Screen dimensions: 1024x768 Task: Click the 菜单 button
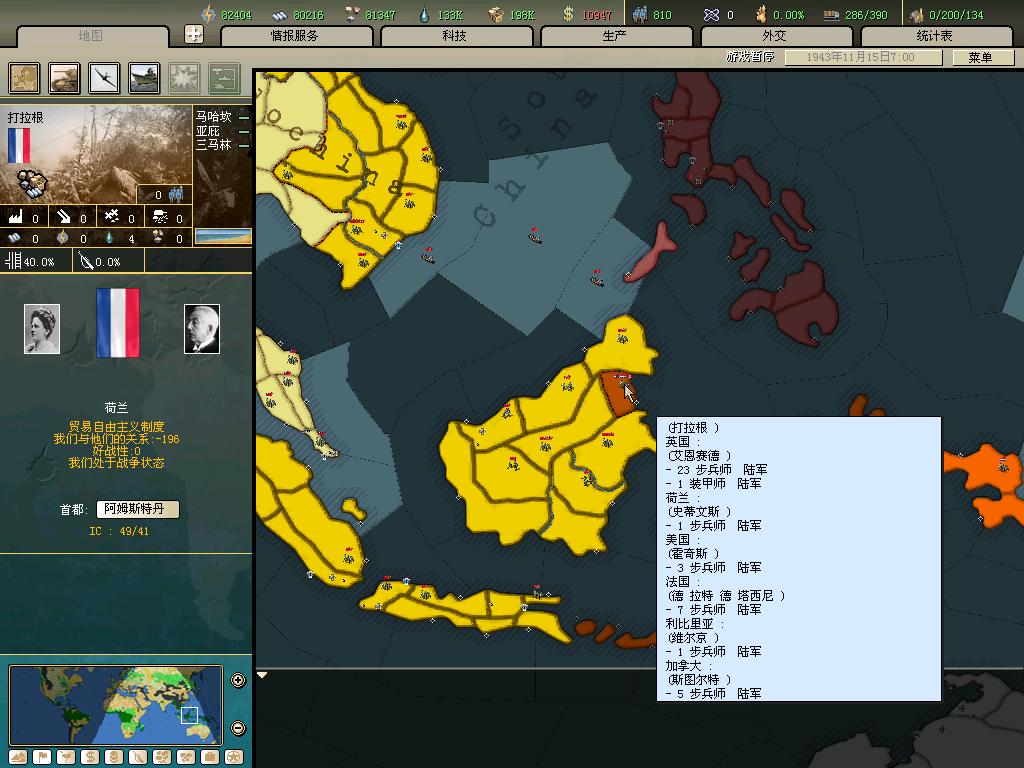pos(979,57)
